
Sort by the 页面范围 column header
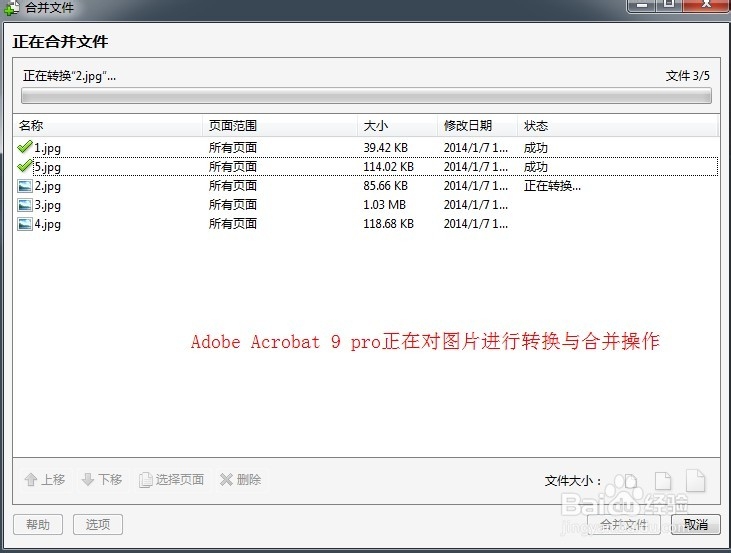tap(280, 125)
